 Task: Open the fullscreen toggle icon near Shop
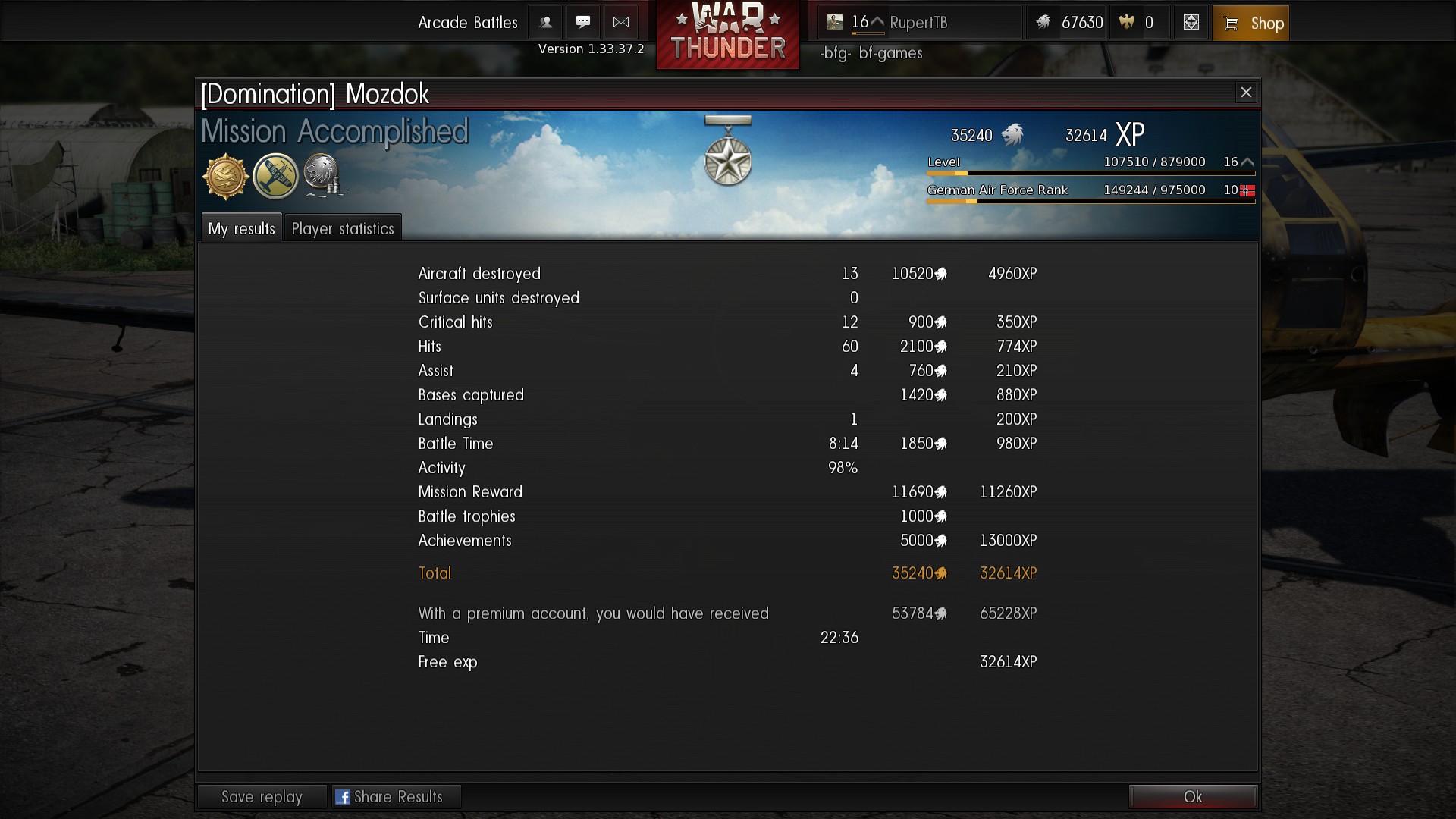(x=1191, y=23)
